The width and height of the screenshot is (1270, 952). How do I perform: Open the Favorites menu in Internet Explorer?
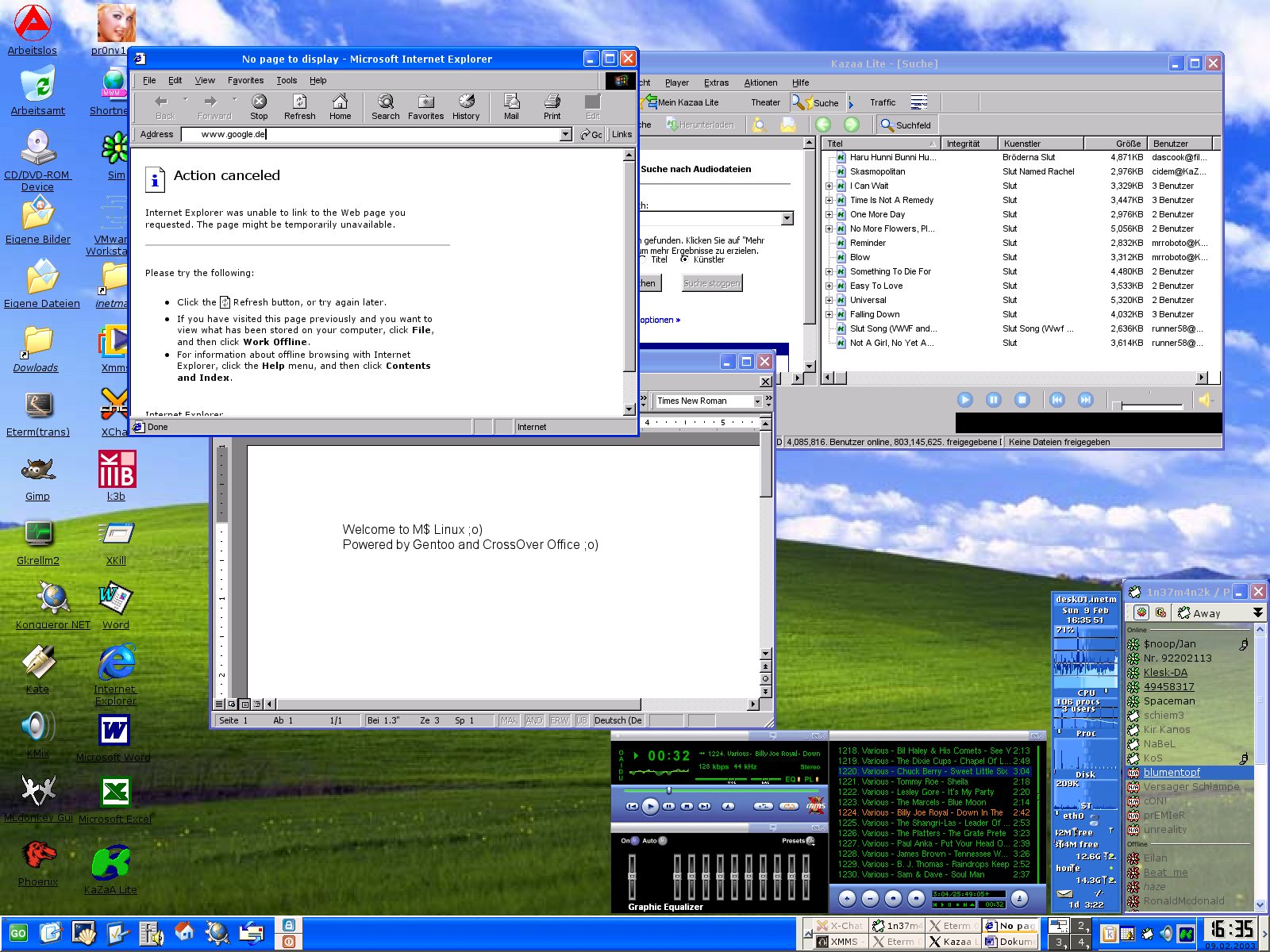point(245,80)
